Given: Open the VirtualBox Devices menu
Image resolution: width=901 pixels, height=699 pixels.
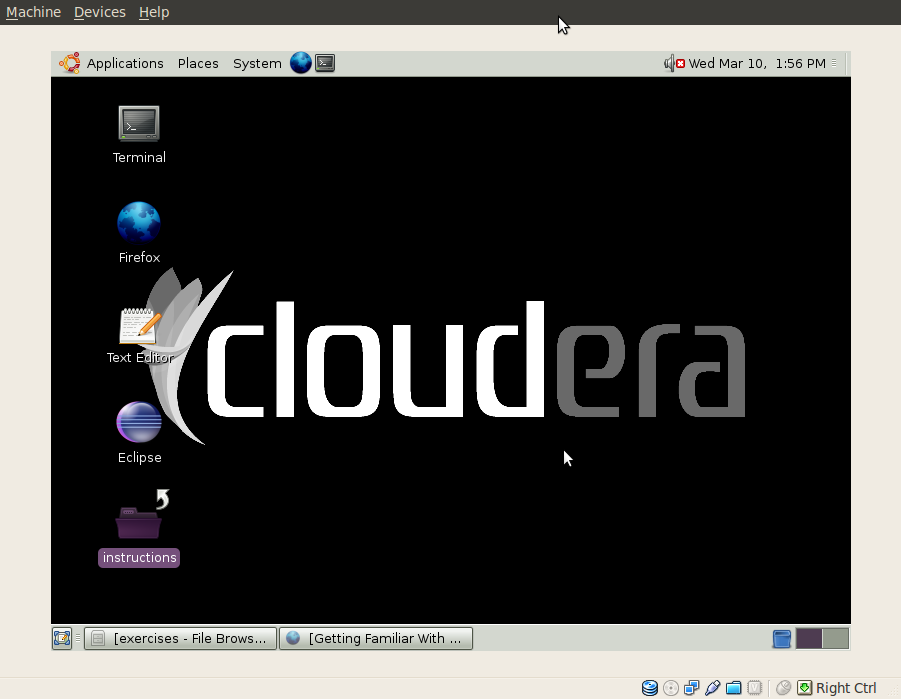Looking at the screenshot, I should 100,12.
